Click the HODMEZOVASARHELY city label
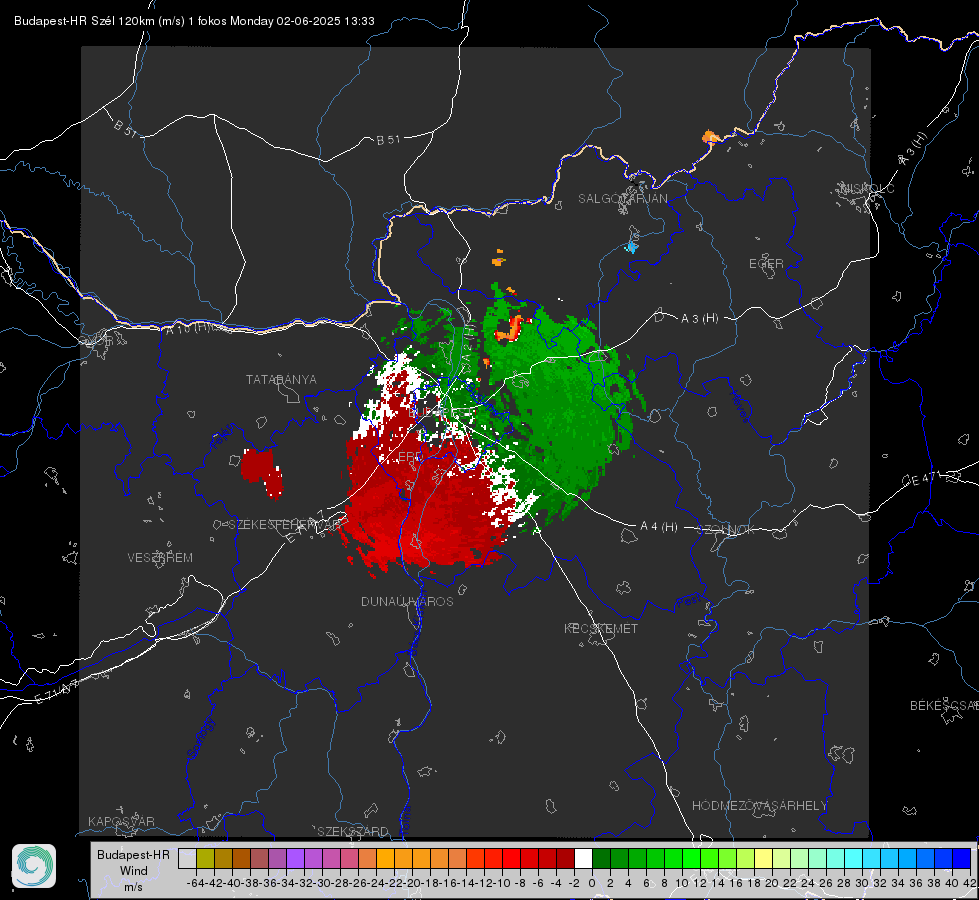Image resolution: width=979 pixels, height=900 pixels. tap(759, 806)
